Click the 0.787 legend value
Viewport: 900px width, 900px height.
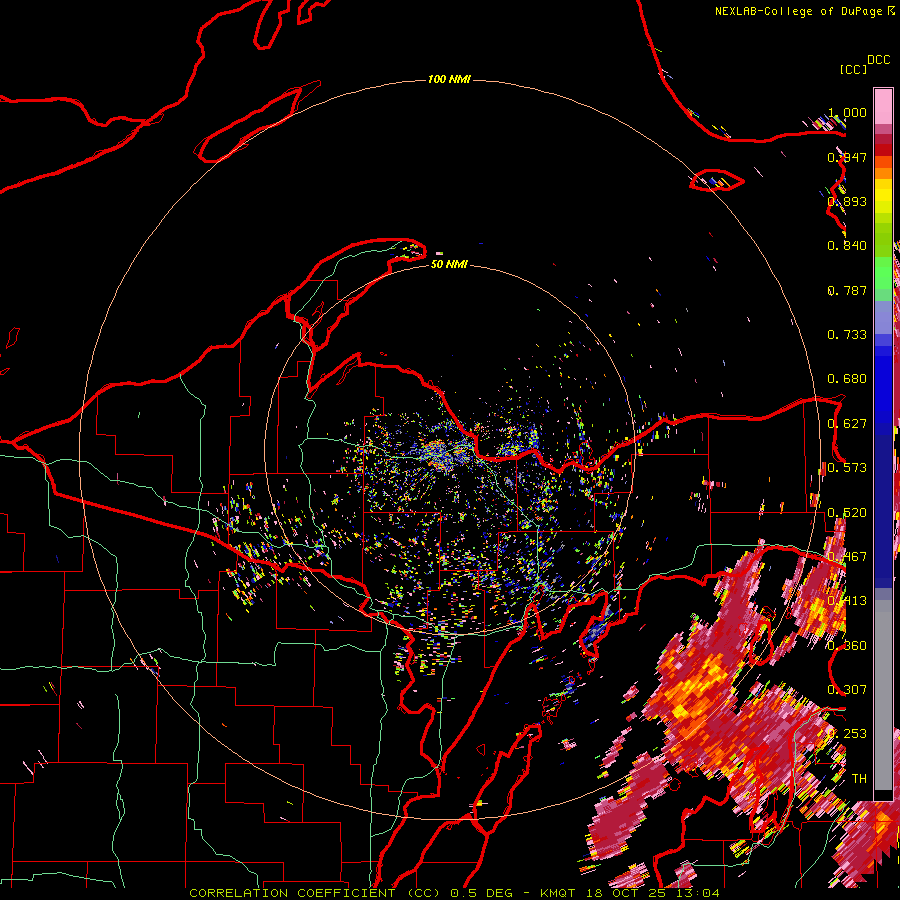[x=847, y=290]
